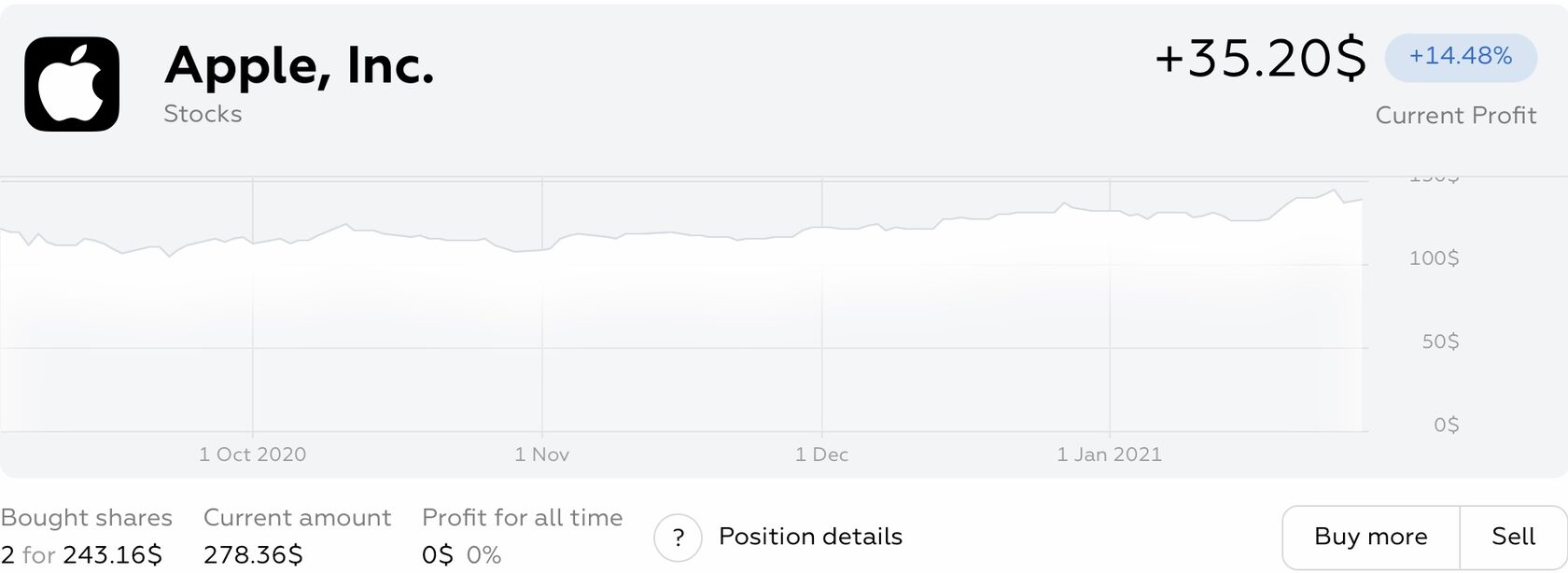The width and height of the screenshot is (1568, 573).
Task: Select the 1 Oct 2020 axis label
Action: [x=252, y=454]
